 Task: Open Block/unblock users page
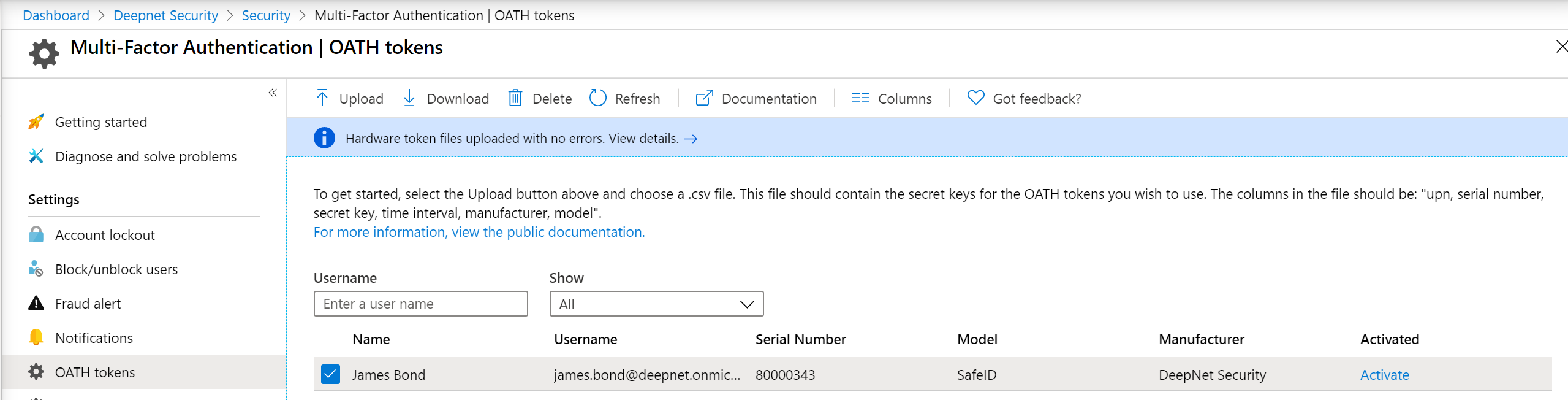click(x=116, y=269)
